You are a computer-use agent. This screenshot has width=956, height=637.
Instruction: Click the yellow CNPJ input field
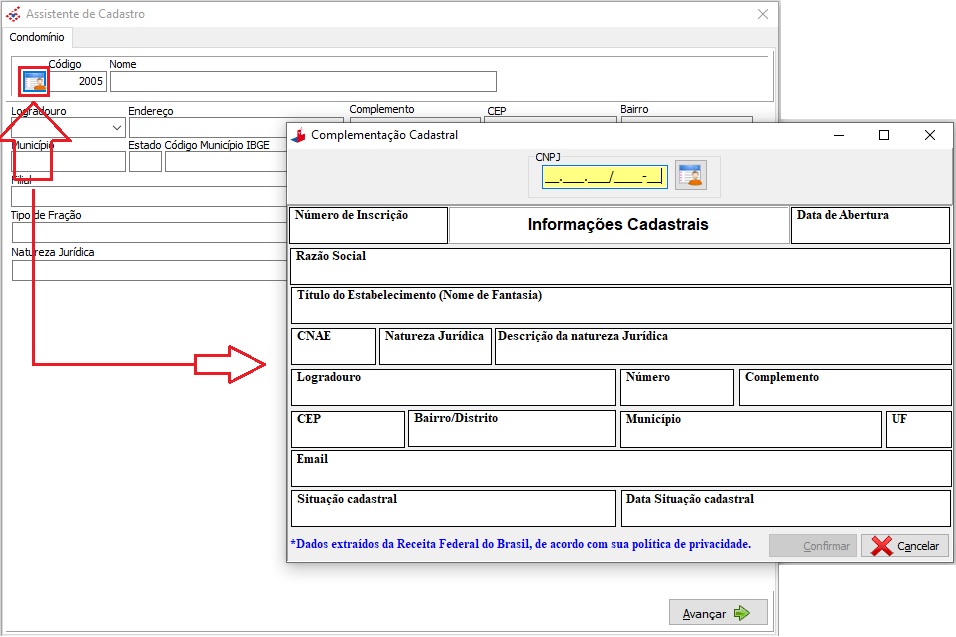pos(605,177)
